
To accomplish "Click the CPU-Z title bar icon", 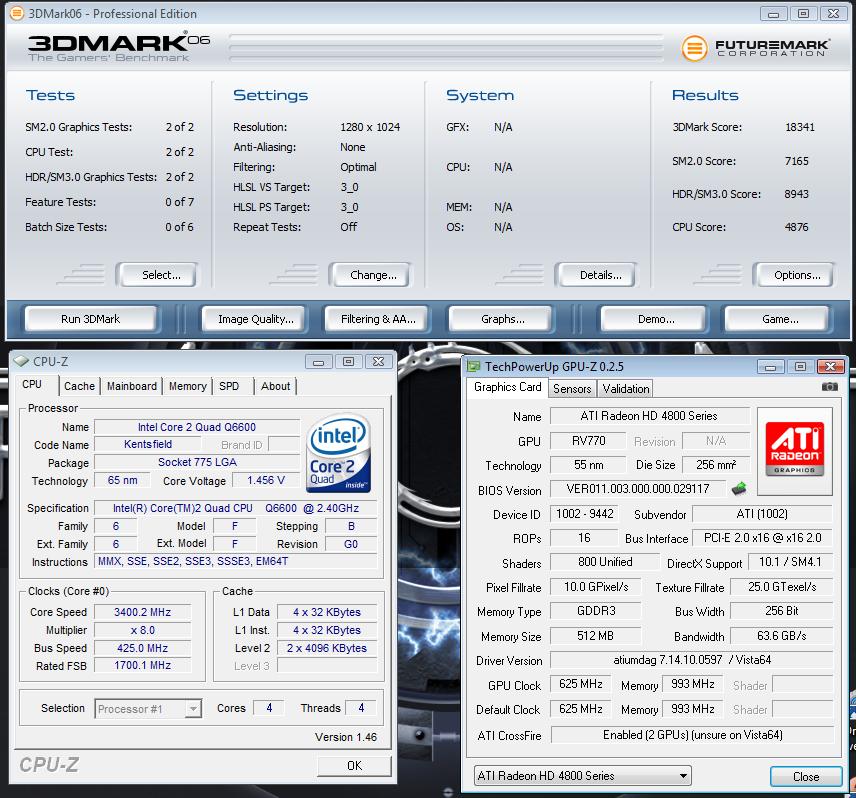I will pyautogui.click(x=20, y=362).
